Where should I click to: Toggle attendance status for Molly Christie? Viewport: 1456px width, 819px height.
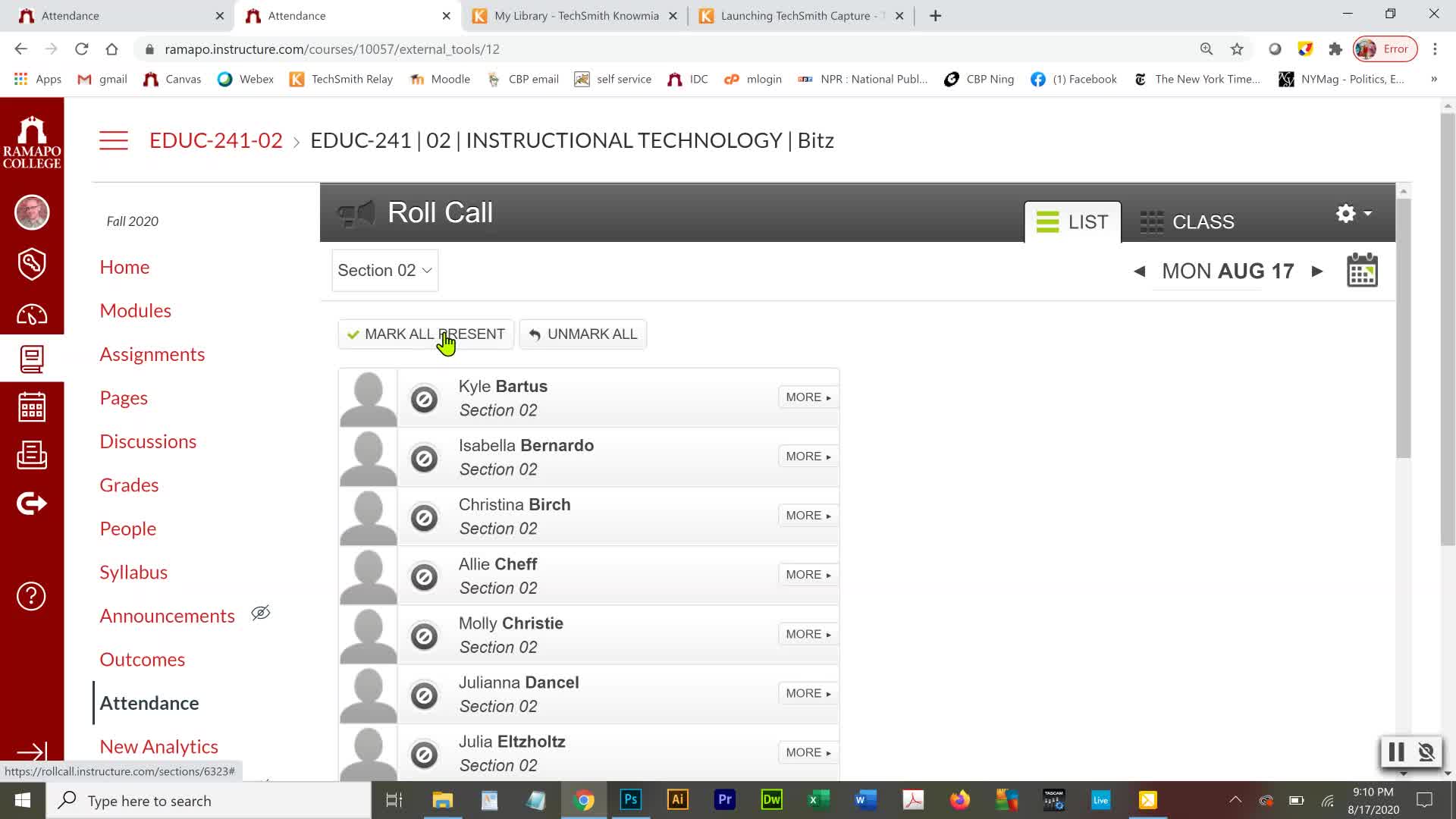pyautogui.click(x=424, y=636)
